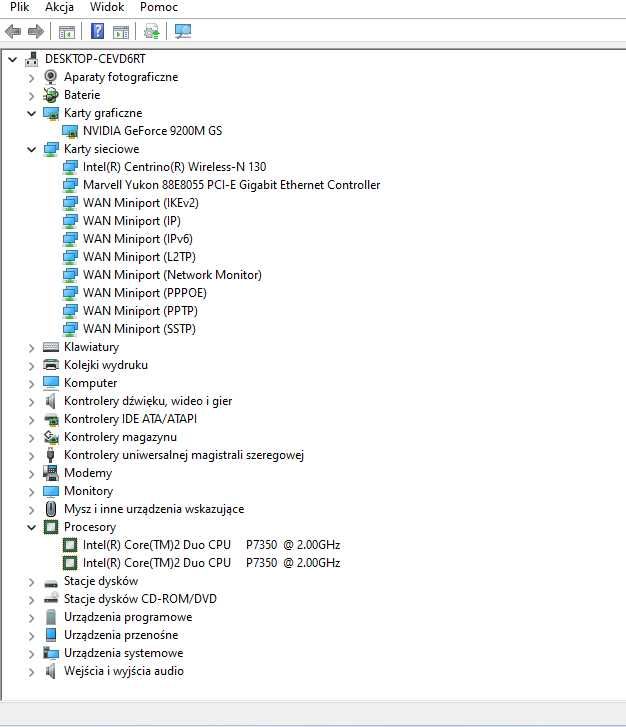Click the USB plug icon beside Kontrolery uniwersalnej magistrali

tap(51, 455)
